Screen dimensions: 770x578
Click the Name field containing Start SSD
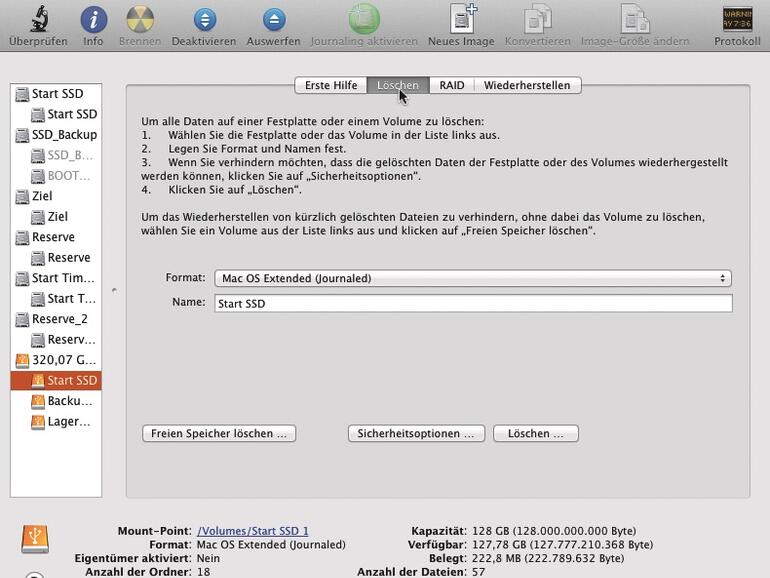coord(473,303)
